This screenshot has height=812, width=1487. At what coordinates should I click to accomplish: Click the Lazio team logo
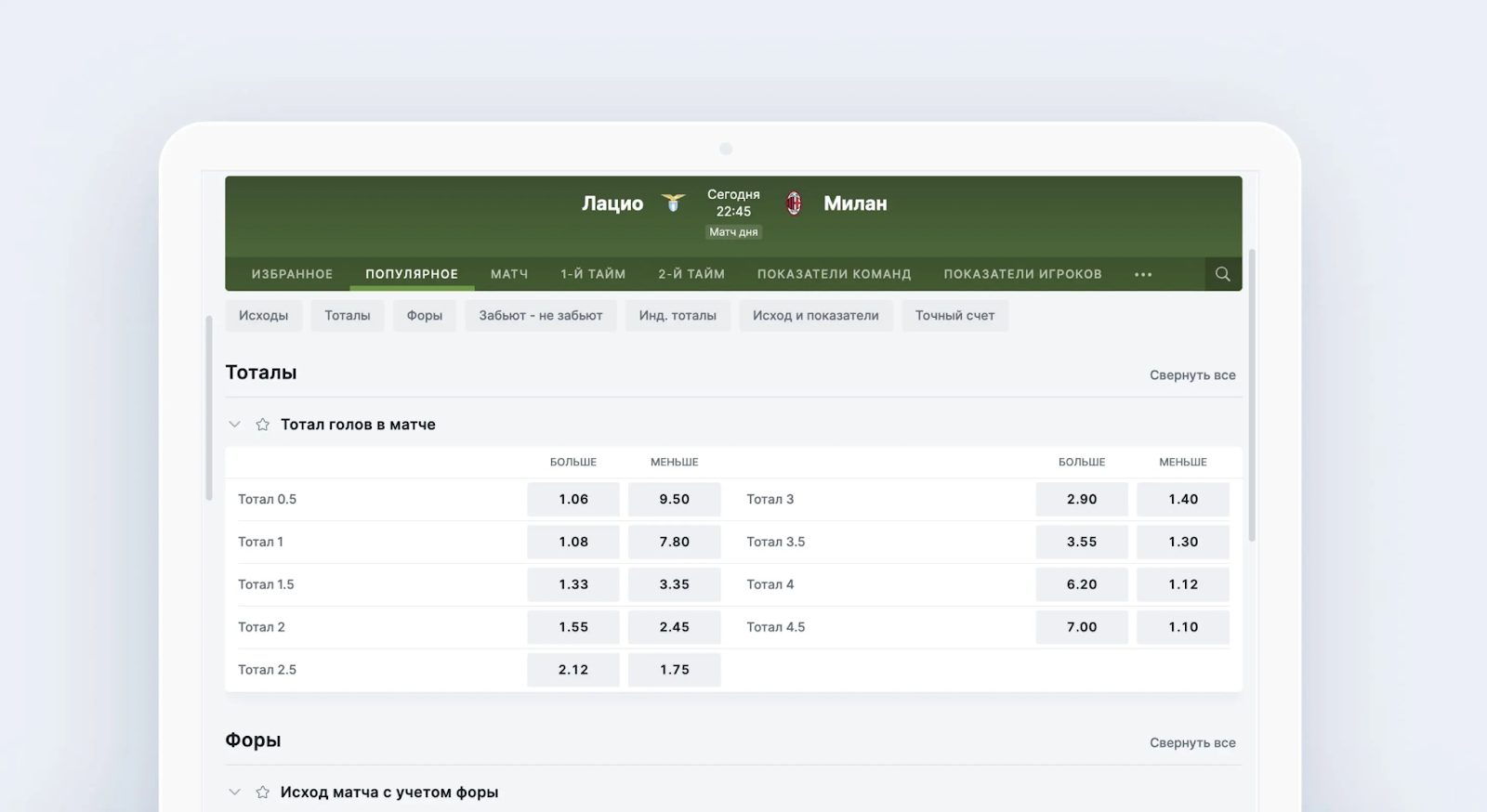pos(673,203)
